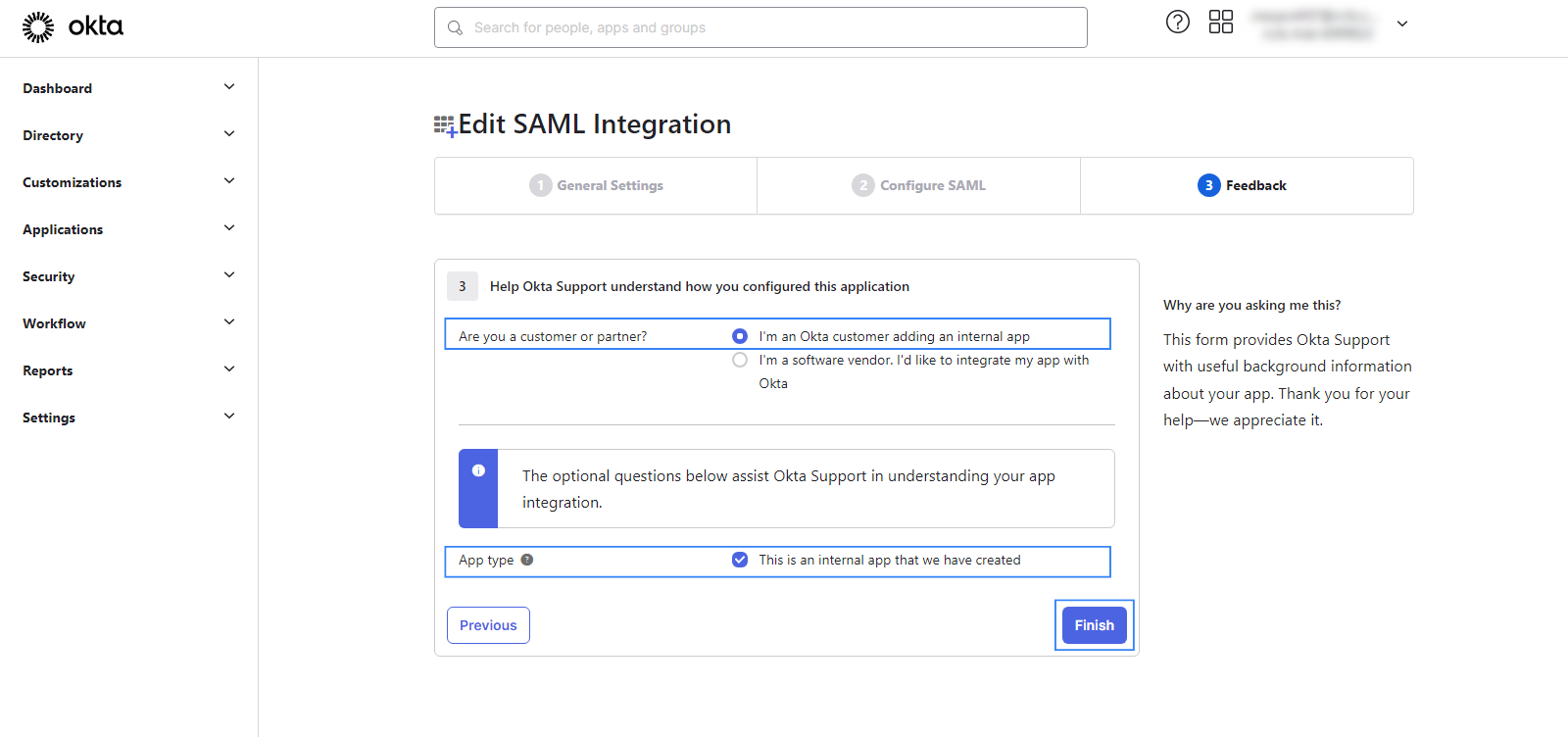Open the user account dropdown arrow
This screenshot has height=737, width=1568.
point(1401,24)
